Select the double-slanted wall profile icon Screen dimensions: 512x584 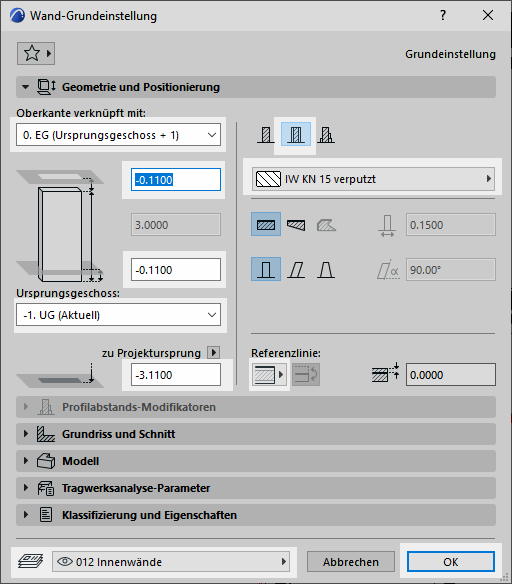tap(326, 270)
